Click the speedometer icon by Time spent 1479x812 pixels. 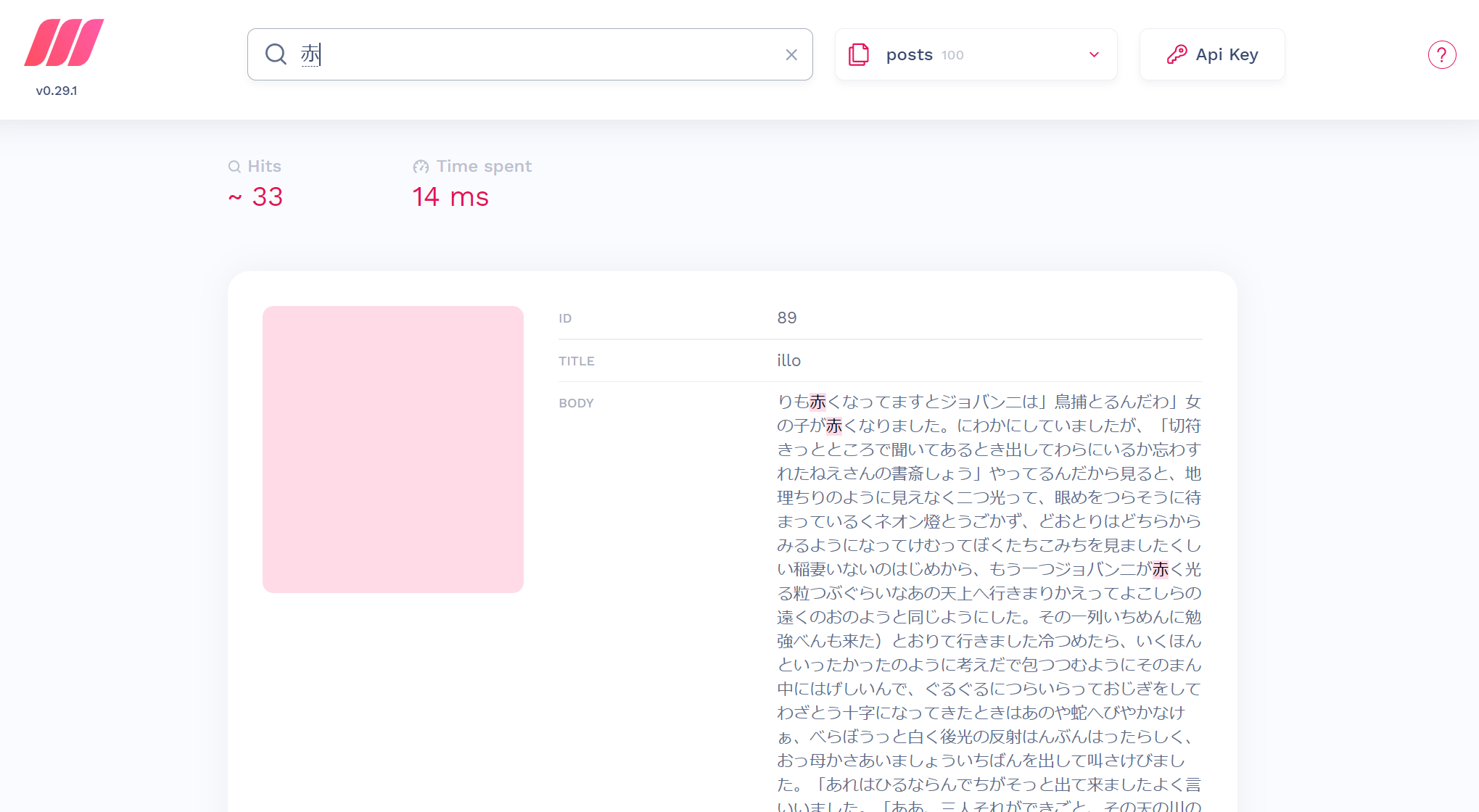point(421,167)
